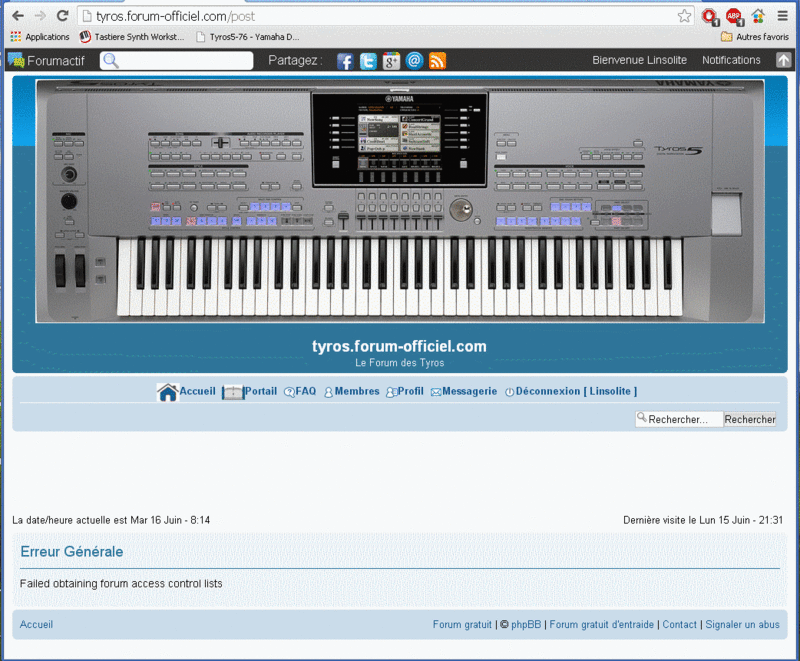Screen dimensions: 800x661
Task: Click the Rechercher search button
Action: coord(750,419)
